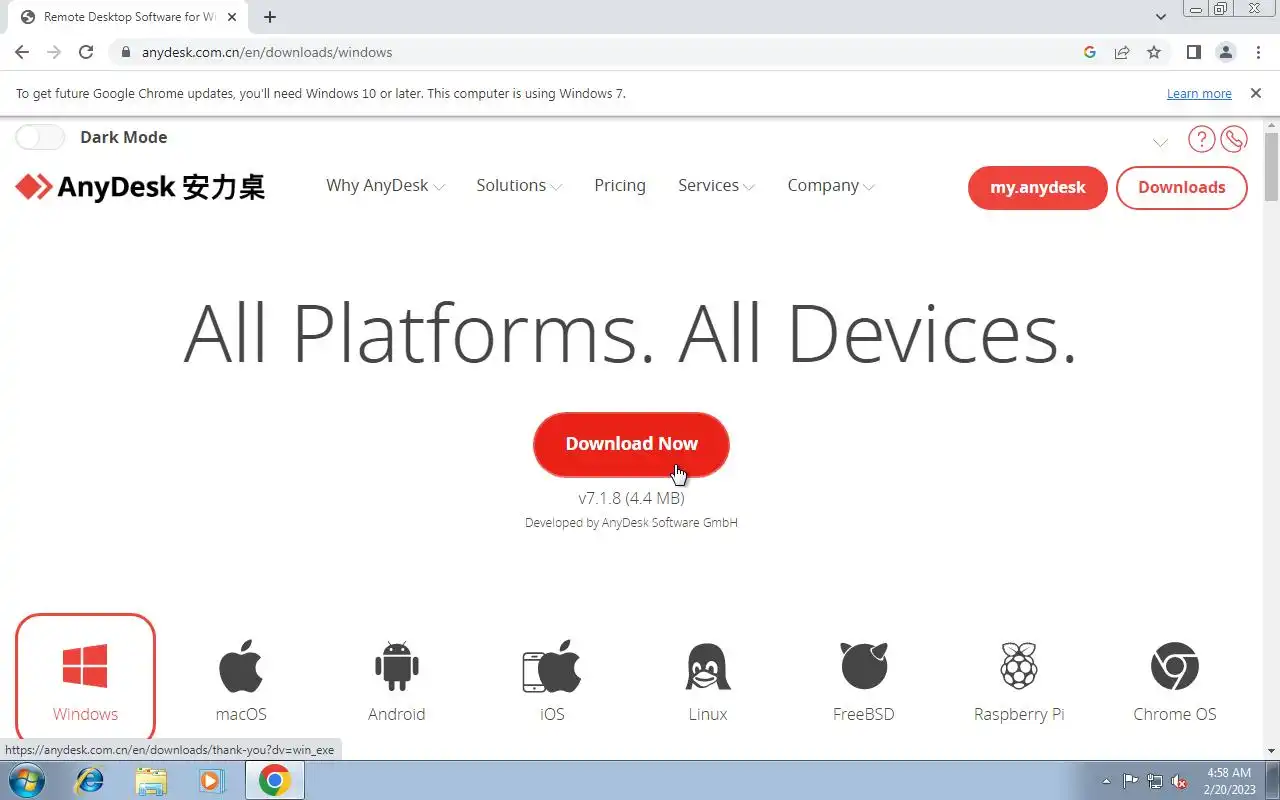
Task: Click the share page icon
Action: pyautogui.click(x=1122, y=52)
